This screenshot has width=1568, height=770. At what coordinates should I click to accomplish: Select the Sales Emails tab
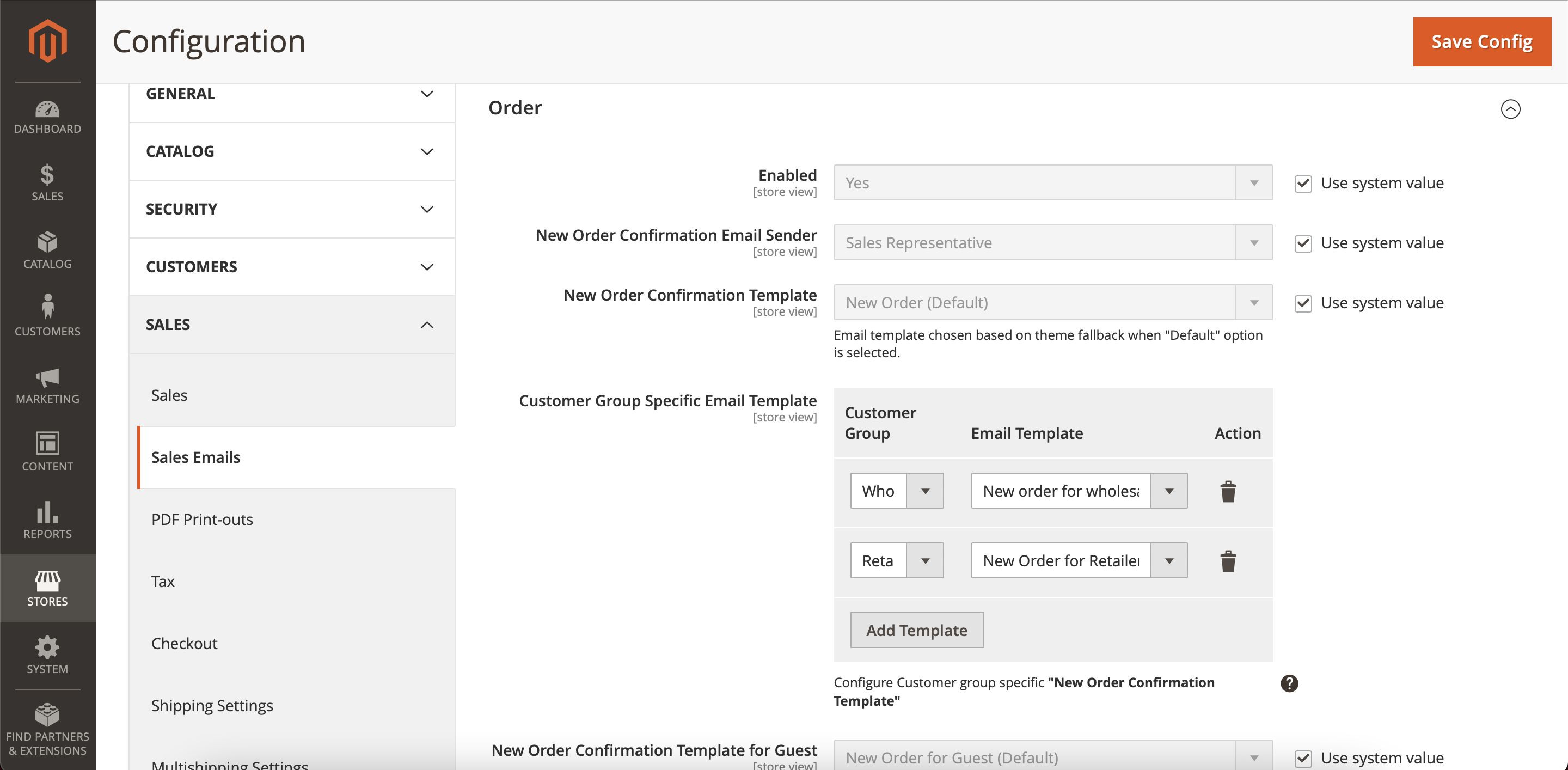(296, 458)
